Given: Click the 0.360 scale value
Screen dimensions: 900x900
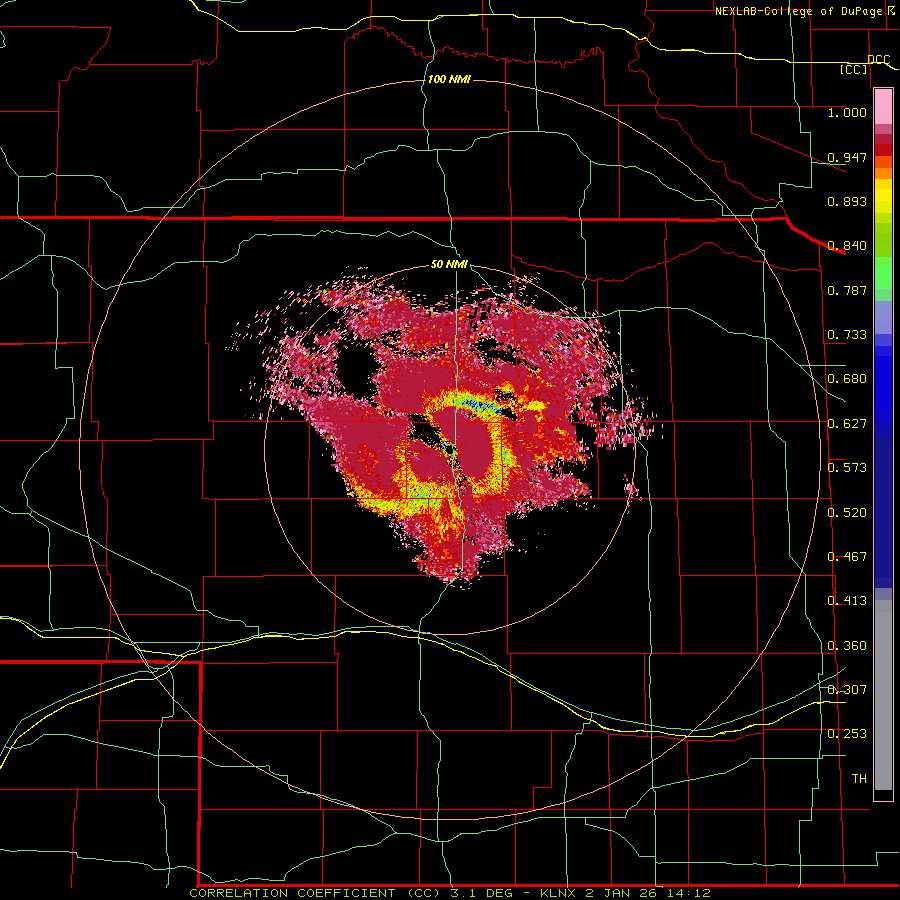Looking at the screenshot, I should point(847,646).
